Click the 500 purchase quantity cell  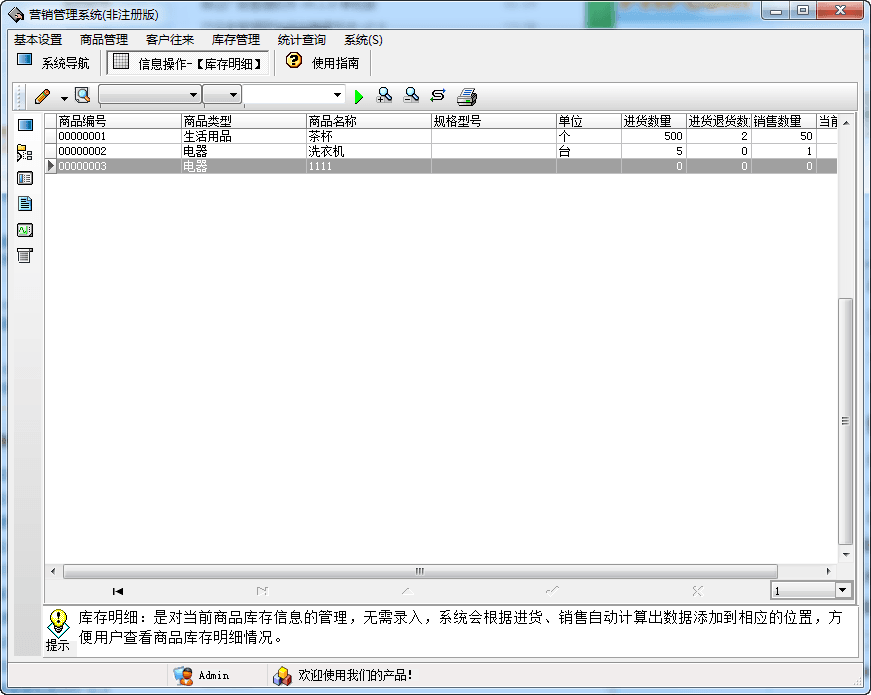click(654, 136)
